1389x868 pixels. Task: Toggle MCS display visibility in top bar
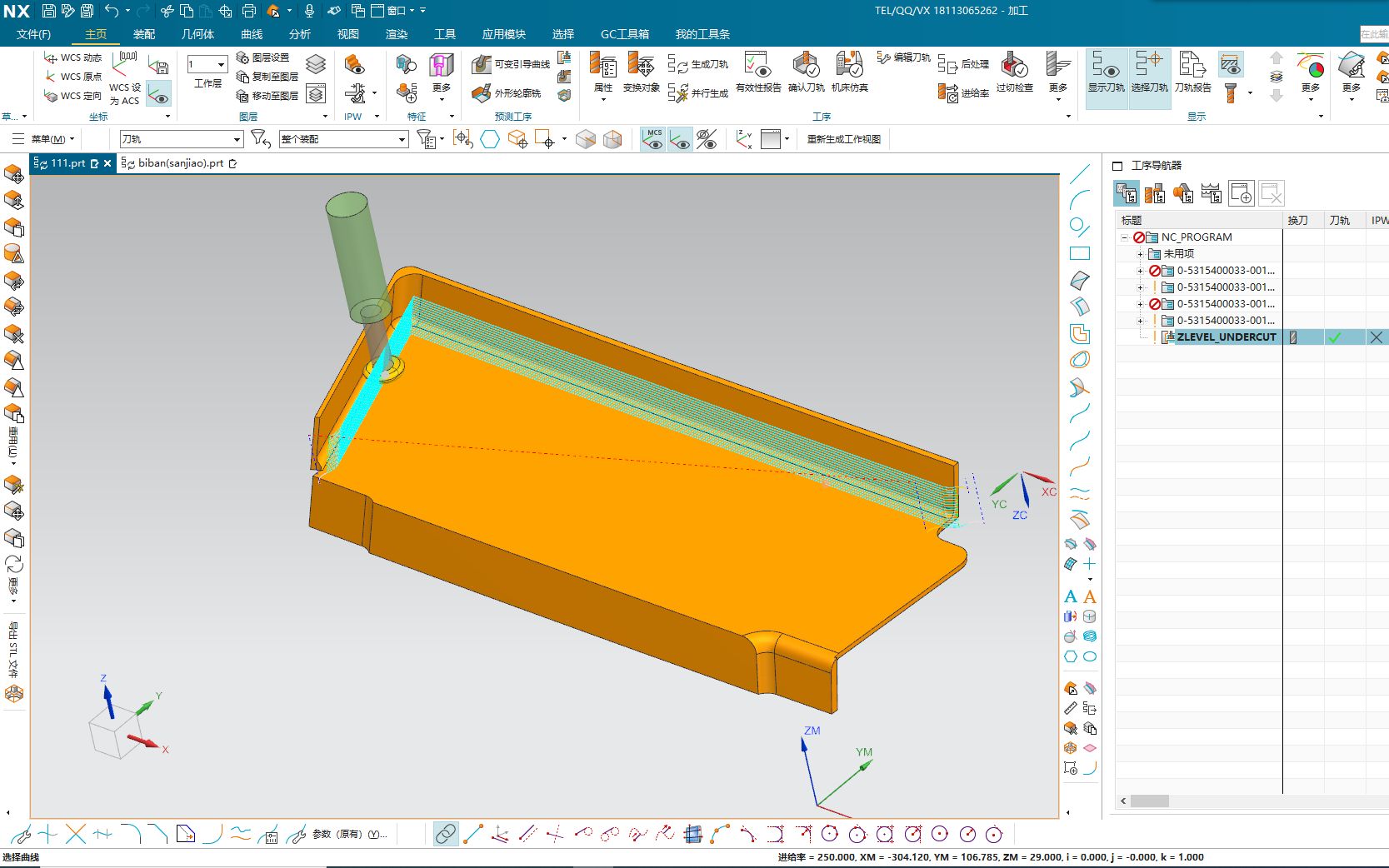coord(653,139)
